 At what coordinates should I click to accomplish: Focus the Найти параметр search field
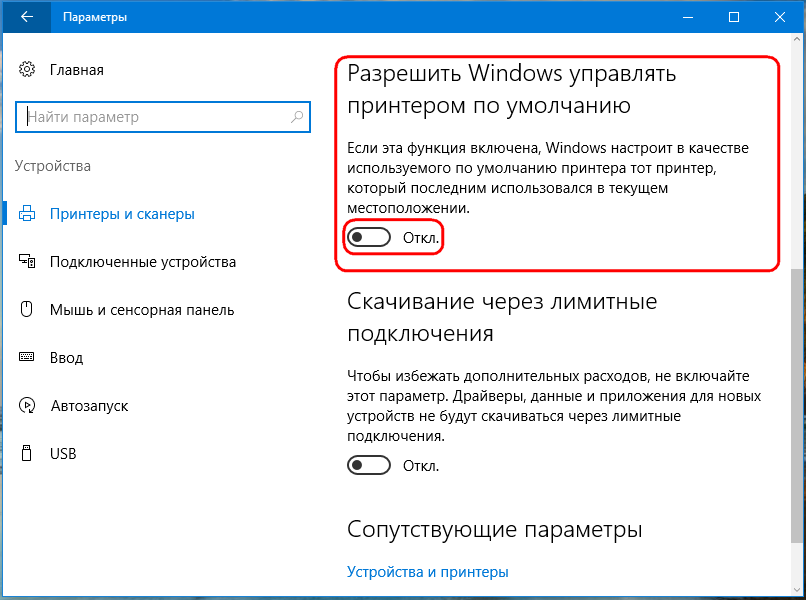click(x=163, y=117)
